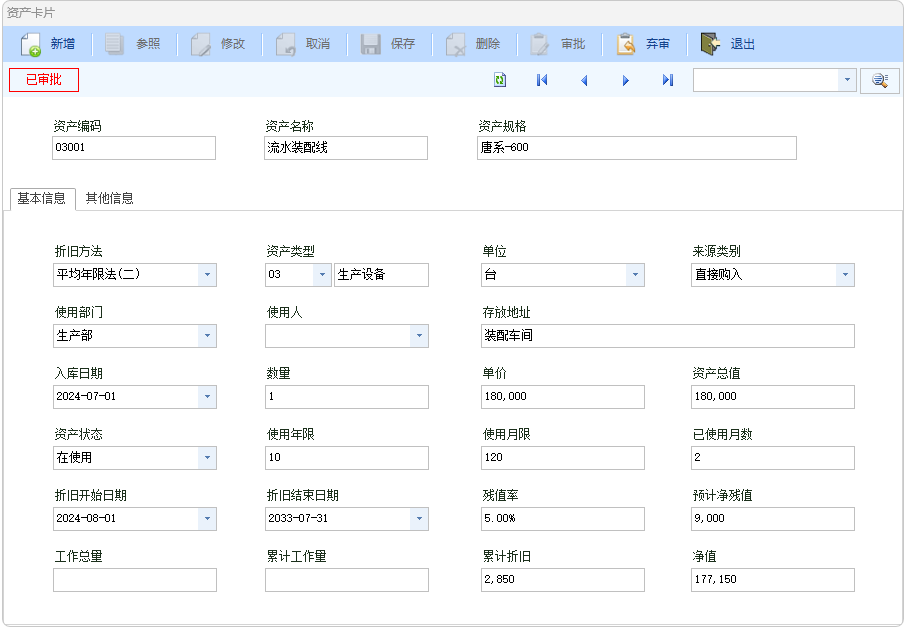This screenshot has width=906, height=629.
Task: Click the 预计净残值 field 9,000
Action: [x=773, y=519]
